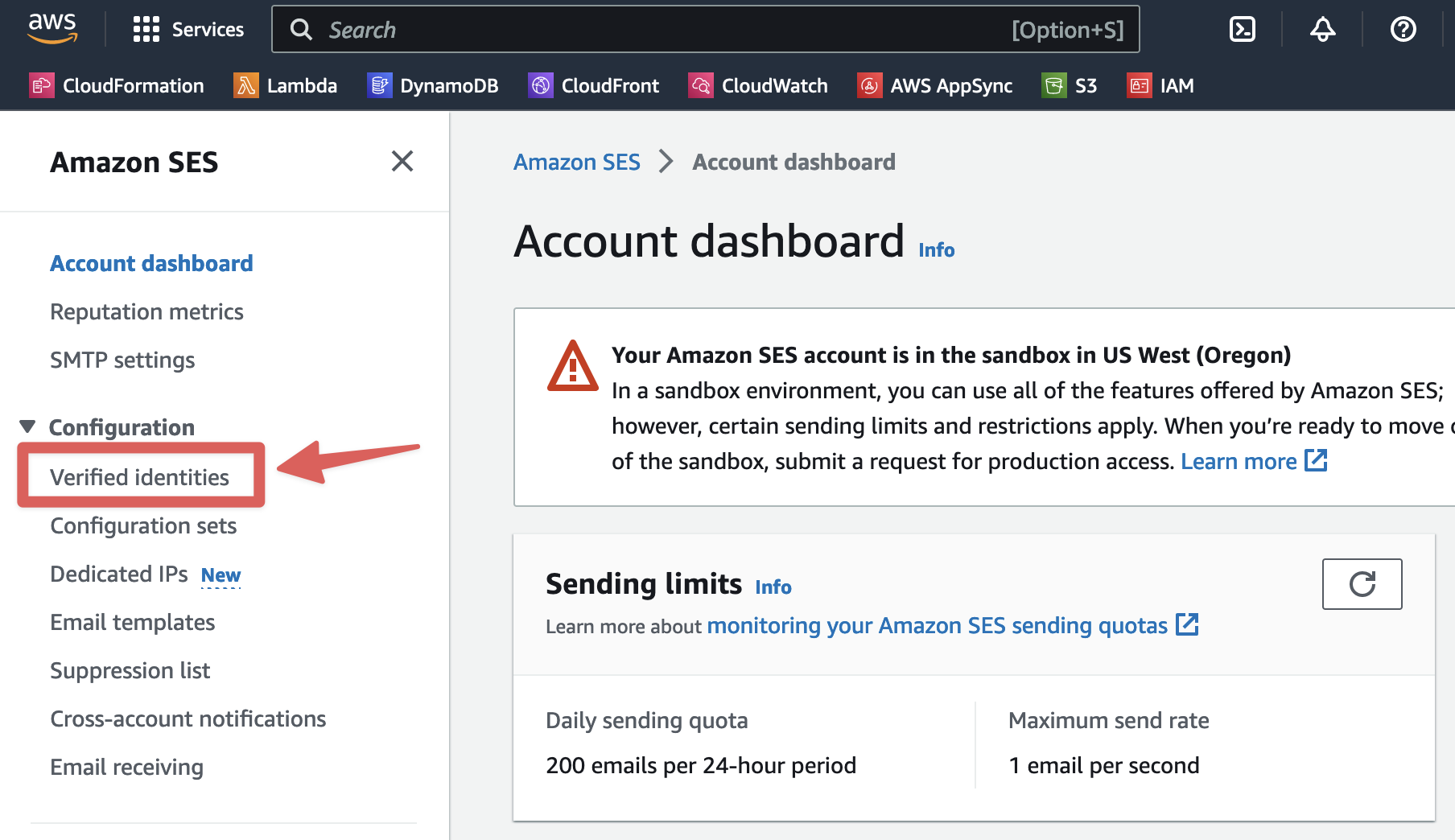Open Lambda from the favorites bar
Image resolution: width=1455 pixels, height=840 pixels.
(x=285, y=85)
